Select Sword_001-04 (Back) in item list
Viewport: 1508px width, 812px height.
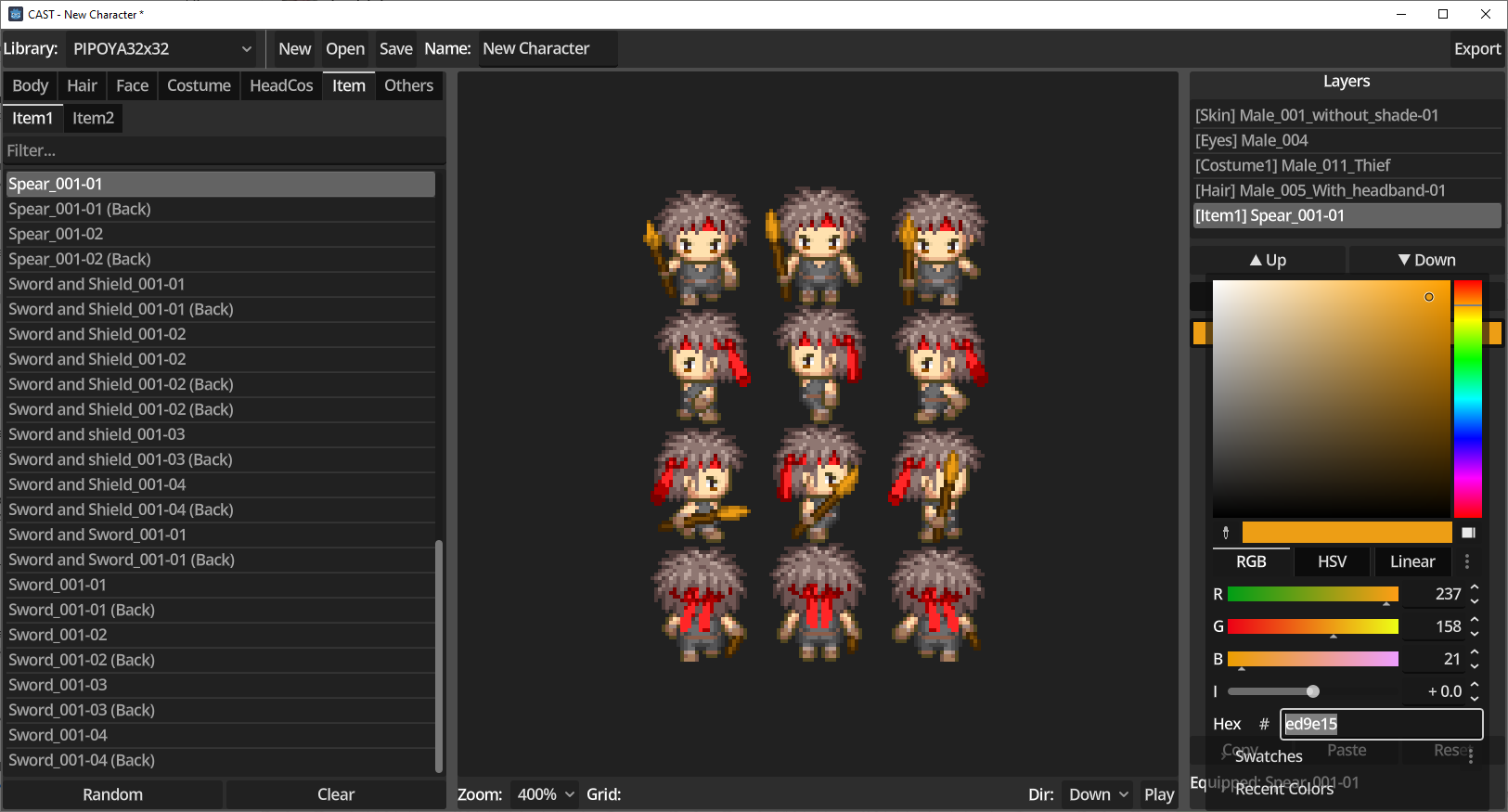pyautogui.click(x=221, y=760)
